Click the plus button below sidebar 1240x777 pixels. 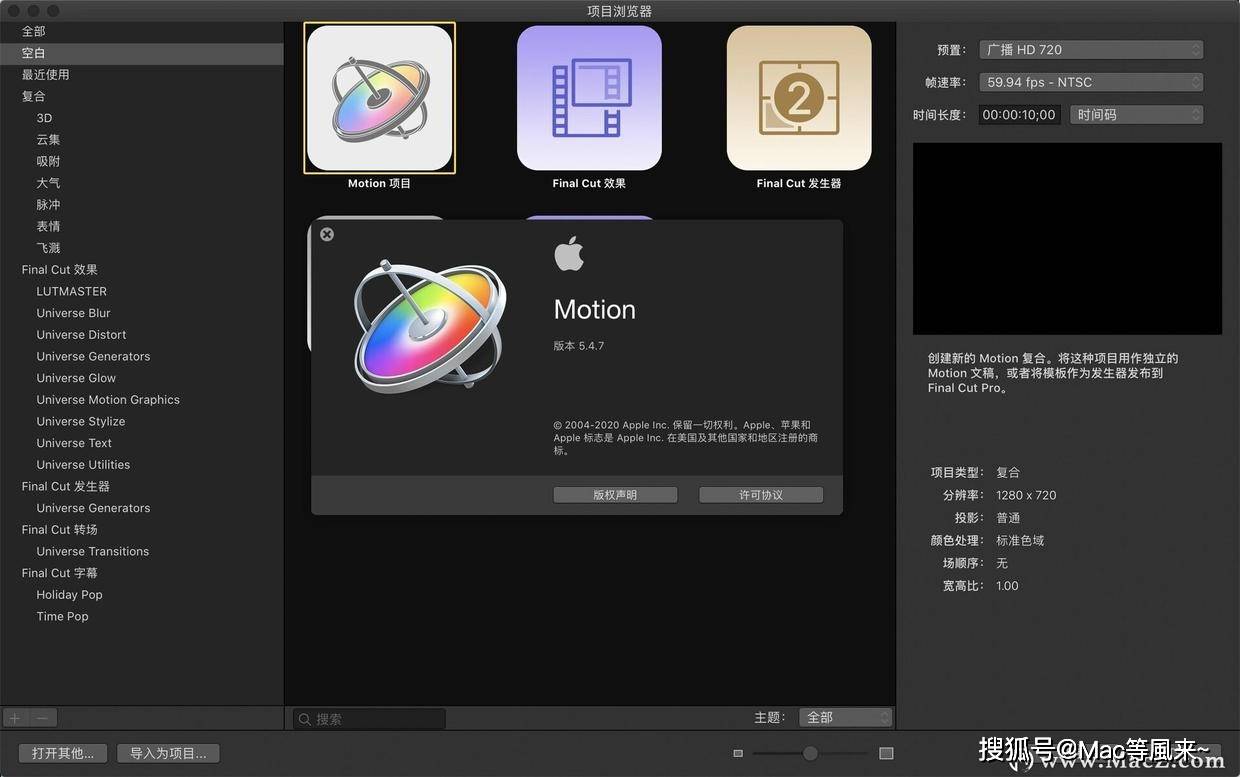tap(15, 718)
